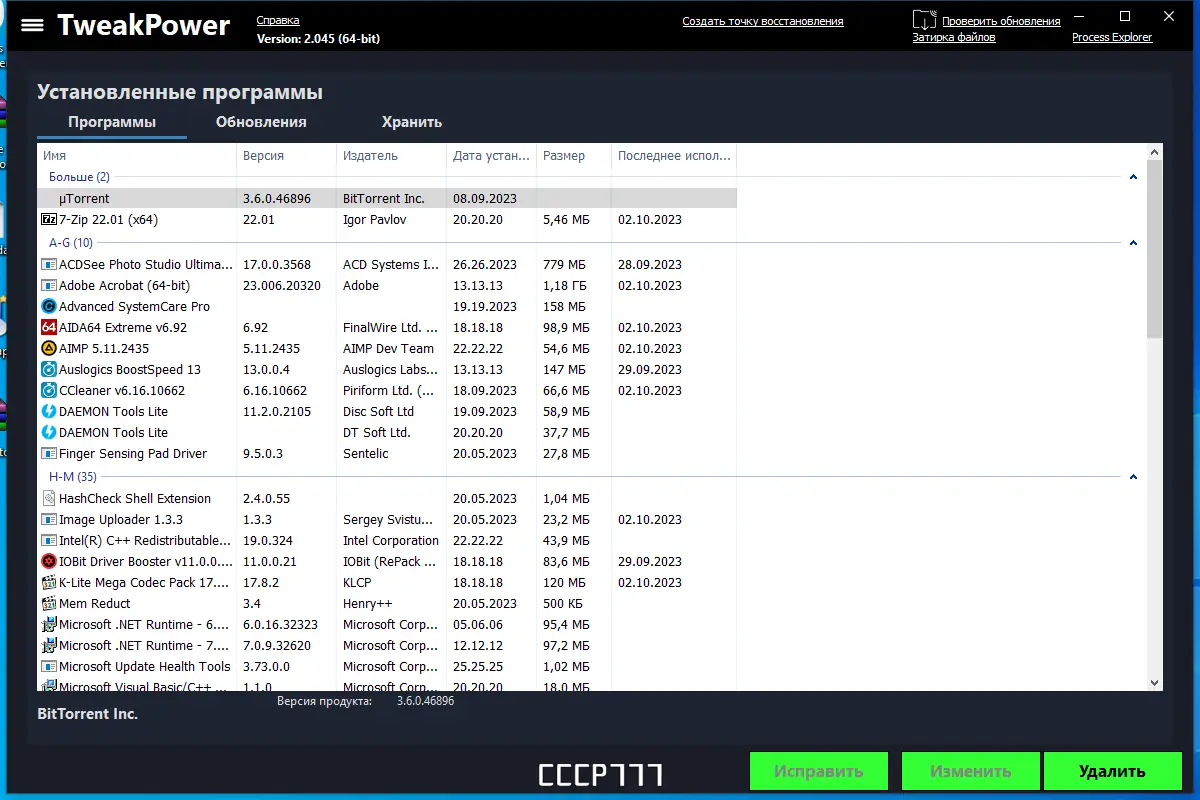Screen dimensions: 1200x800
Task: Open the Справка link
Action: tap(278, 21)
